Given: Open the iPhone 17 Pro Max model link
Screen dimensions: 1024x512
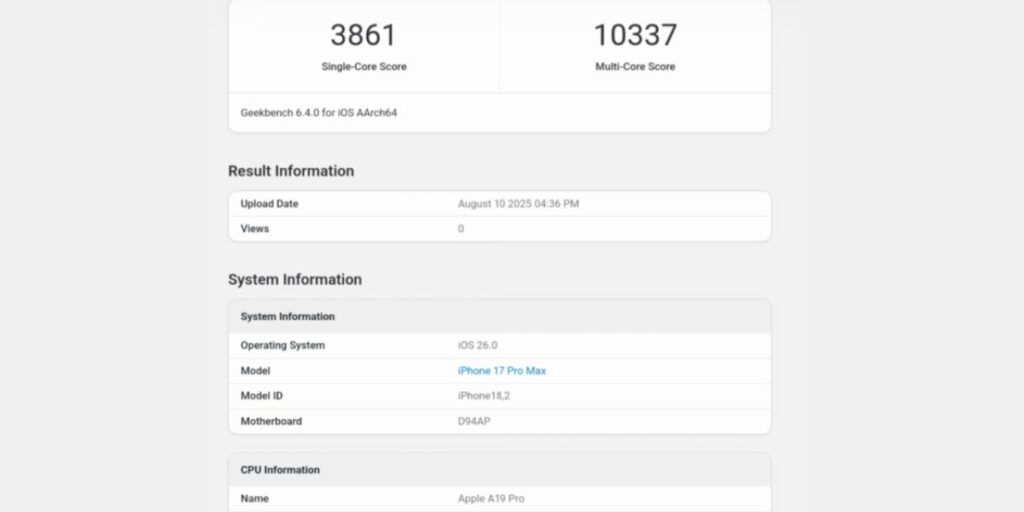Looking at the screenshot, I should 502,371.
